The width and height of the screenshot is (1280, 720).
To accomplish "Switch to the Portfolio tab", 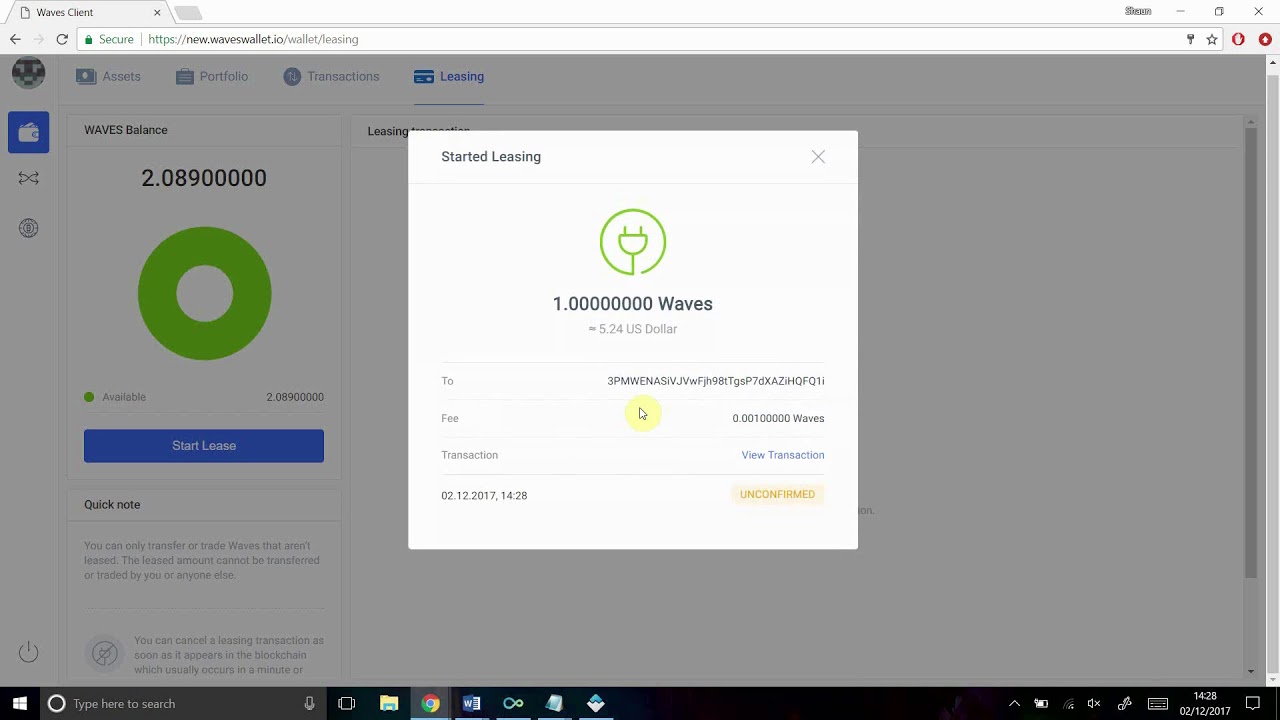I will 211,76.
